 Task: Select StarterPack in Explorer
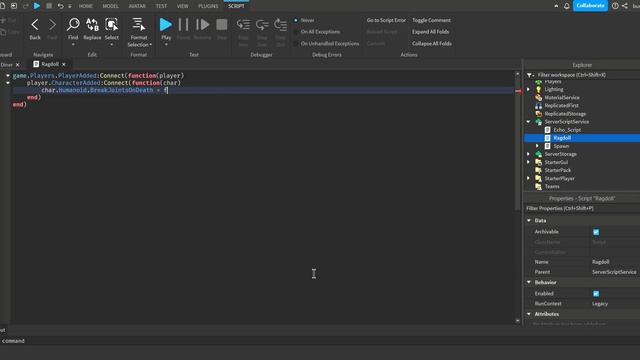558,170
